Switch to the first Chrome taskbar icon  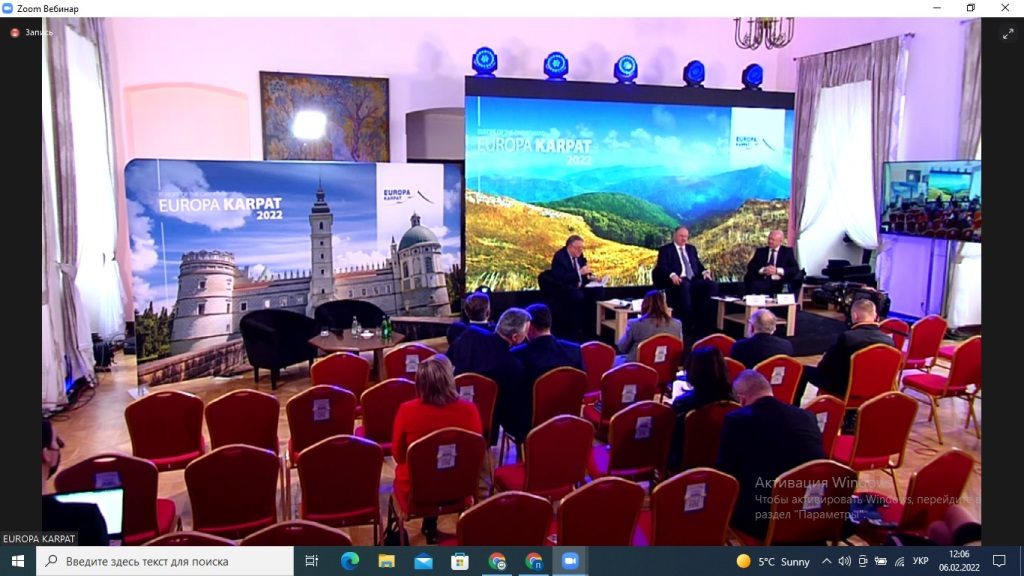pos(497,561)
